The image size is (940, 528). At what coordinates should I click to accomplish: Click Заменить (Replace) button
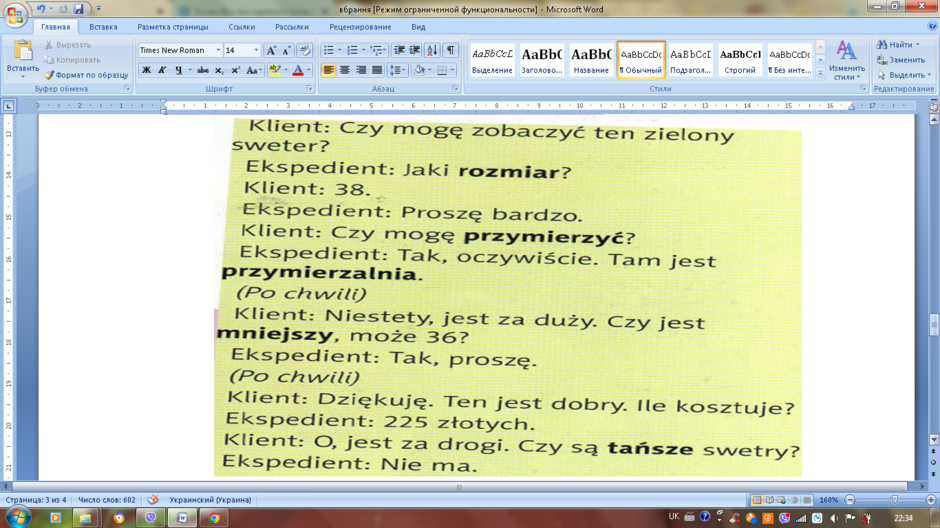coord(901,60)
